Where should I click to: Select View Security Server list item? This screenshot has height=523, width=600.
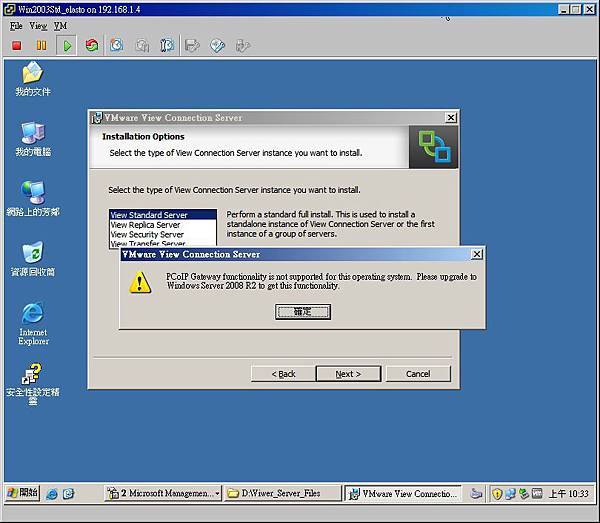[x=163, y=234]
